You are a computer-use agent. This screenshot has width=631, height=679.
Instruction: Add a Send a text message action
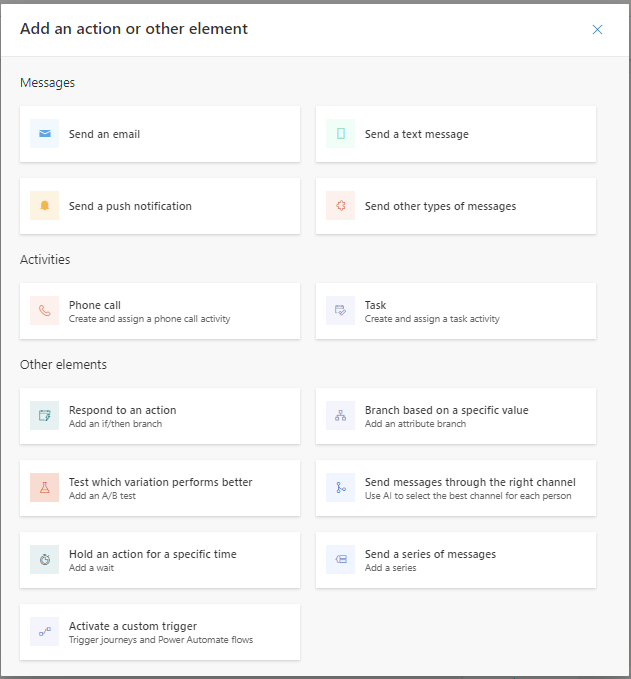point(416,134)
